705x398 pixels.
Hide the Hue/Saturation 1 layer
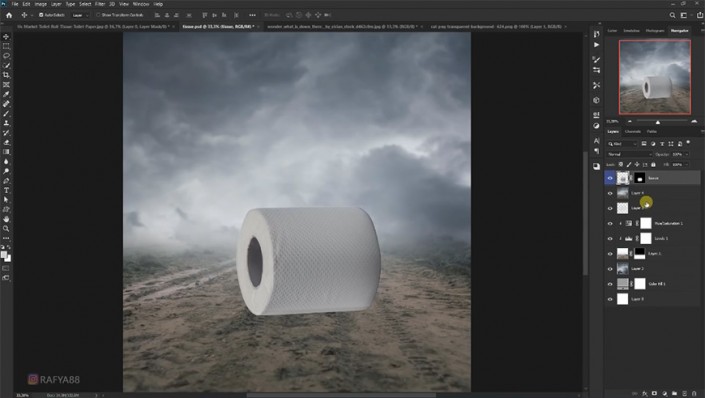(x=610, y=224)
